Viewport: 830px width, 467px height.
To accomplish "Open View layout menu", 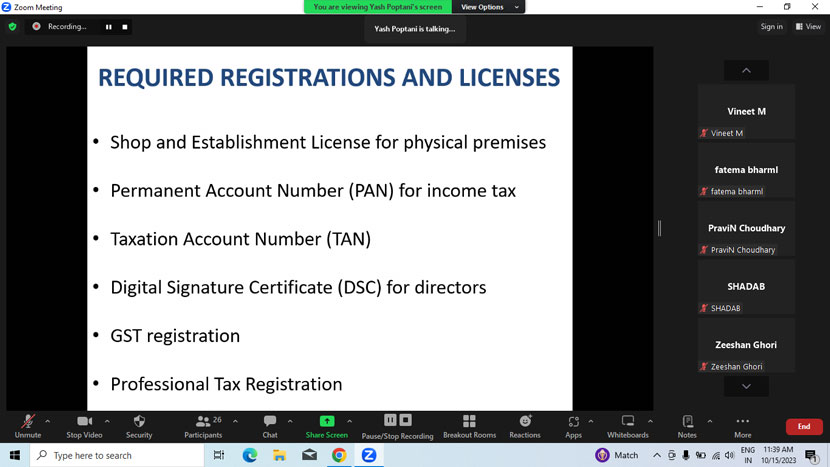I will point(808,26).
